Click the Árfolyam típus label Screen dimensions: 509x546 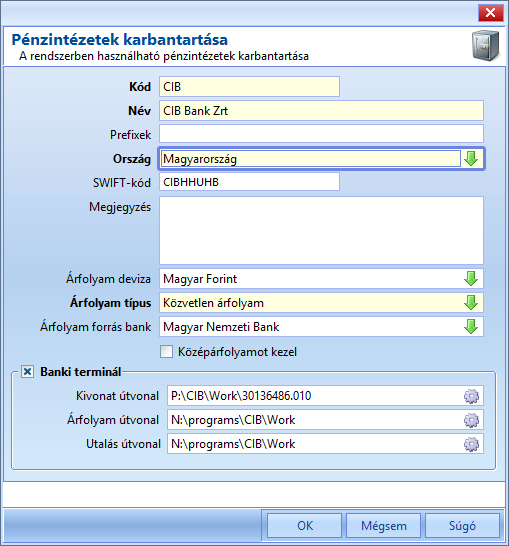(x=110, y=303)
